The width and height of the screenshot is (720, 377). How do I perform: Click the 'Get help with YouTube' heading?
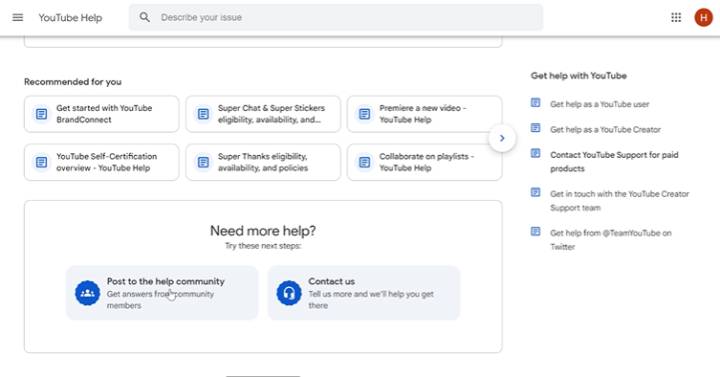tap(579, 76)
